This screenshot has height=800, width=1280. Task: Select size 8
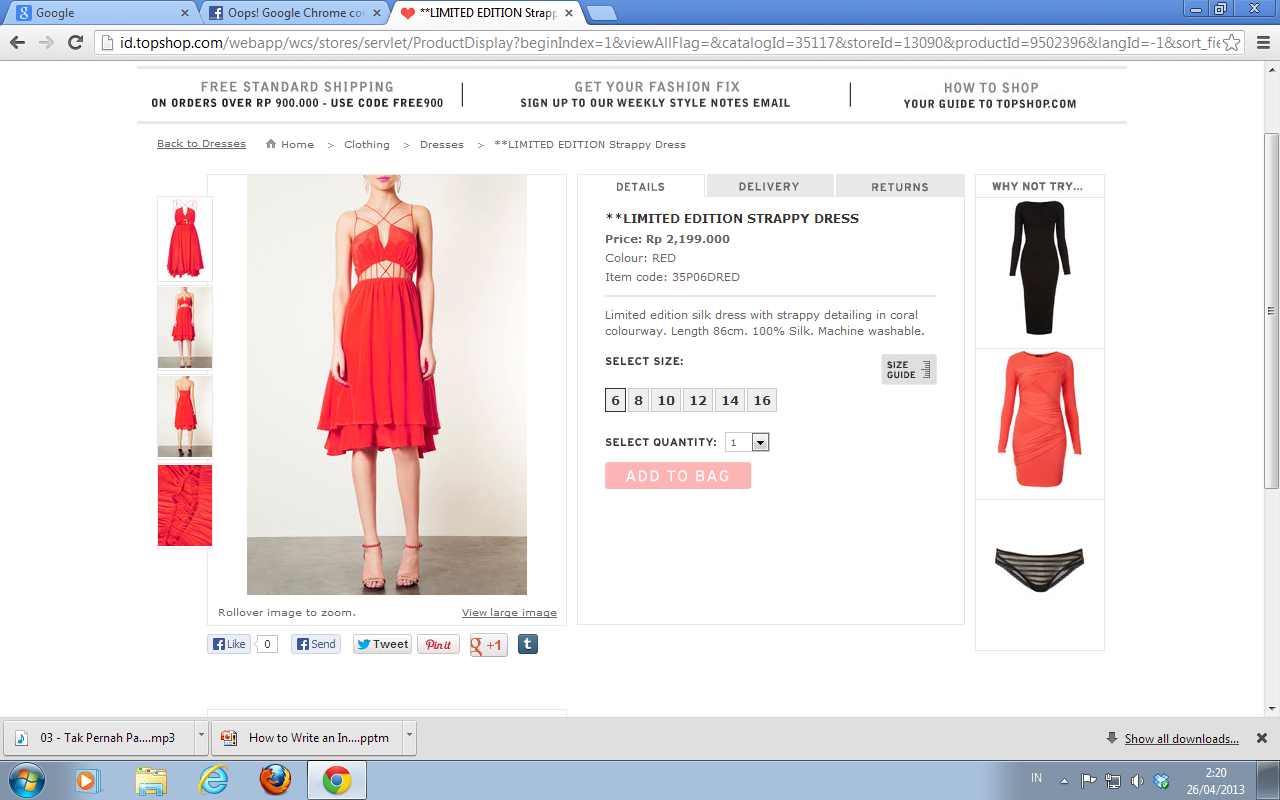click(x=639, y=400)
